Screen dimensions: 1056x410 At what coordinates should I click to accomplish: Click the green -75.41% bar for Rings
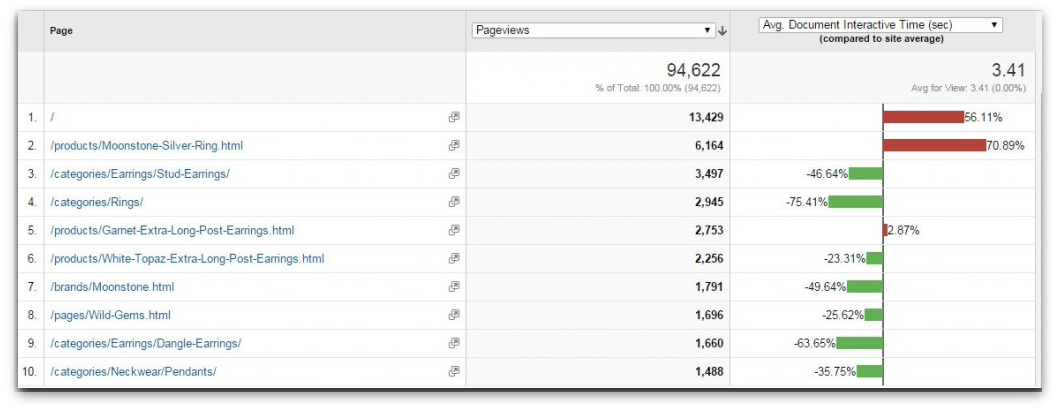(855, 202)
